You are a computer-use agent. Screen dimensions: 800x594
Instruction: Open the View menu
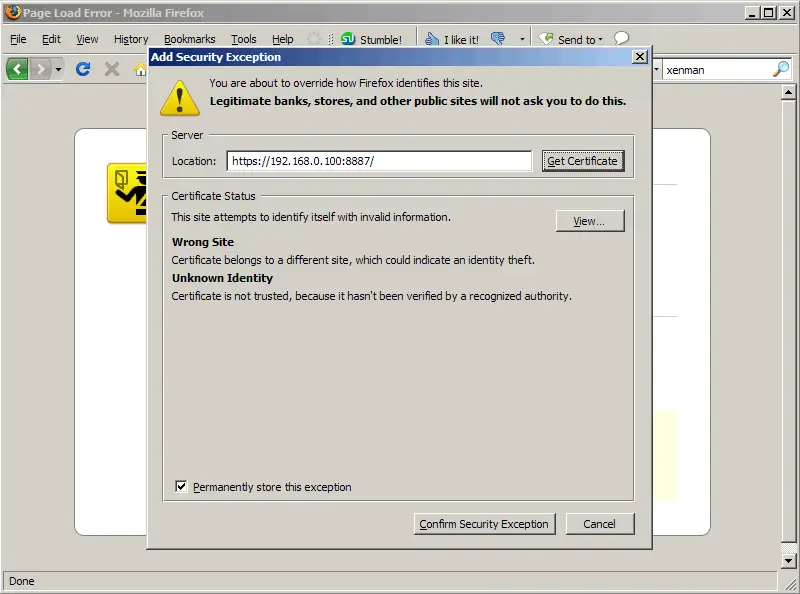point(87,39)
